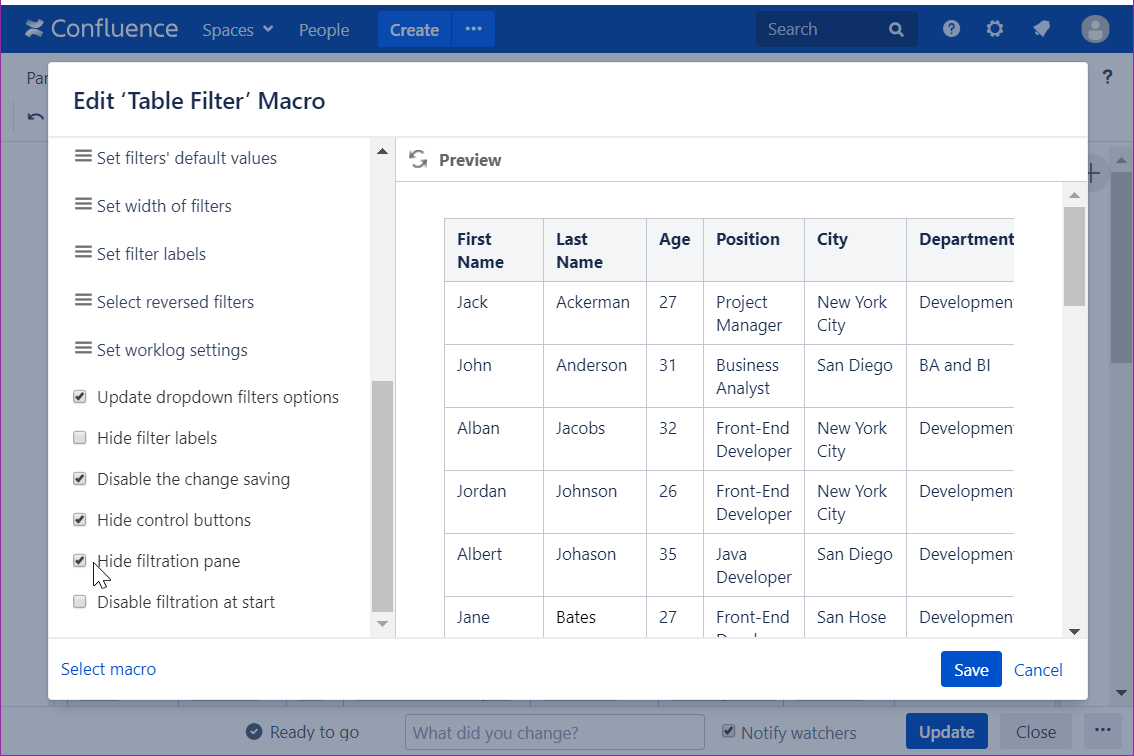This screenshot has width=1134, height=756.
Task: Open the settings gear icon
Action: (994, 29)
